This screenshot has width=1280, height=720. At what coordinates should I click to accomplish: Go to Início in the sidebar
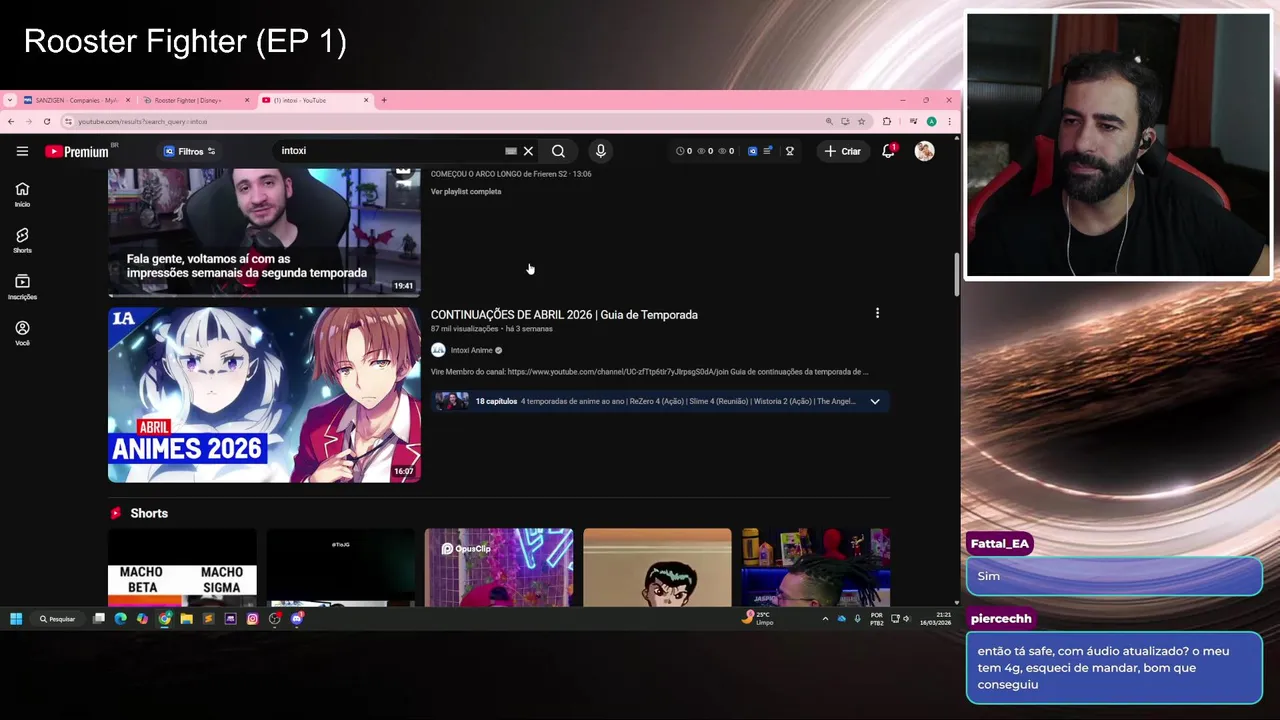pos(22,194)
